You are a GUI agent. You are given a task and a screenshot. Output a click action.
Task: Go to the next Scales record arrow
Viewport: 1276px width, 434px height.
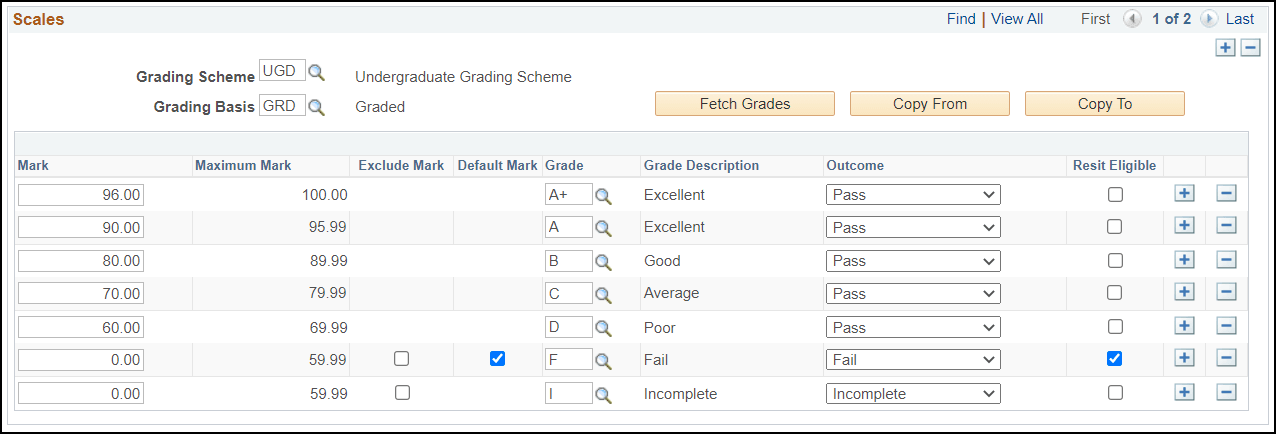(1209, 19)
